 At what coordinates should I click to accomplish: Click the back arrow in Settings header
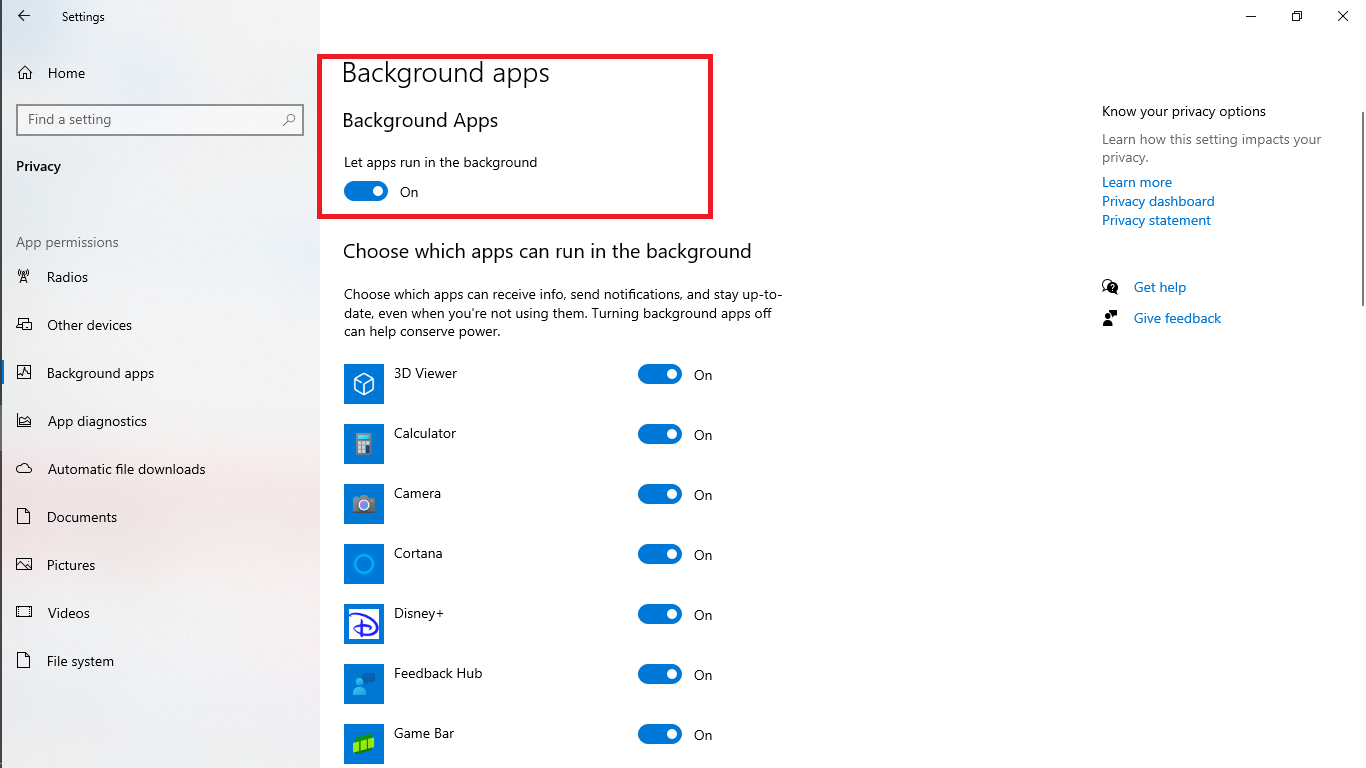tap(24, 16)
